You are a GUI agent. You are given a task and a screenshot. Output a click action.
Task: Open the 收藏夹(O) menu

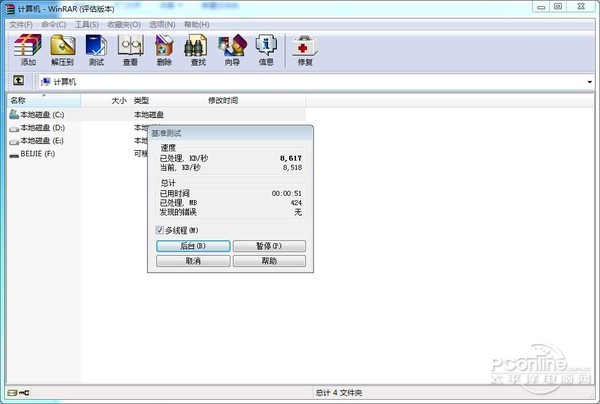[x=124, y=24]
